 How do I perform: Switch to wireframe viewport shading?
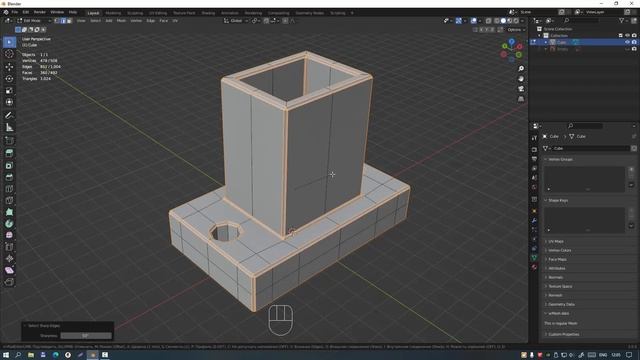click(497, 20)
